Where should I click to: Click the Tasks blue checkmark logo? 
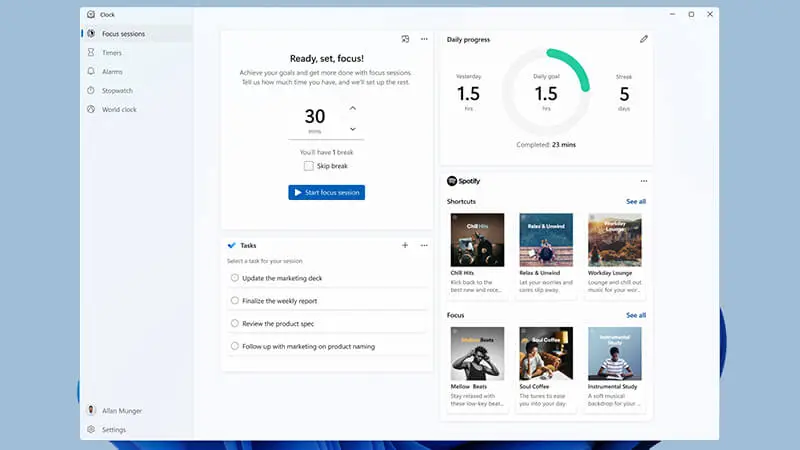click(x=232, y=245)
